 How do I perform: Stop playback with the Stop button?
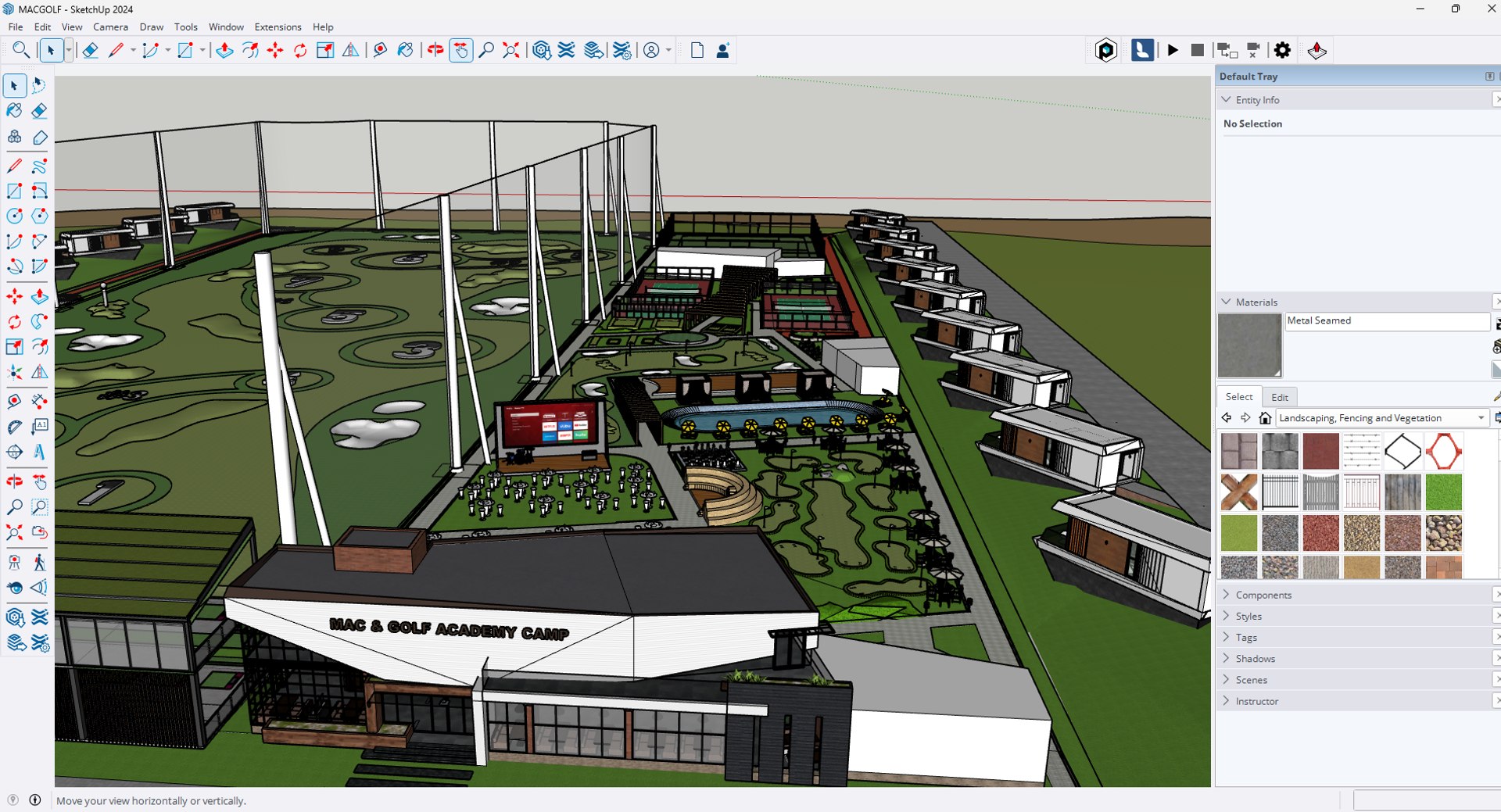(1197, 50)
